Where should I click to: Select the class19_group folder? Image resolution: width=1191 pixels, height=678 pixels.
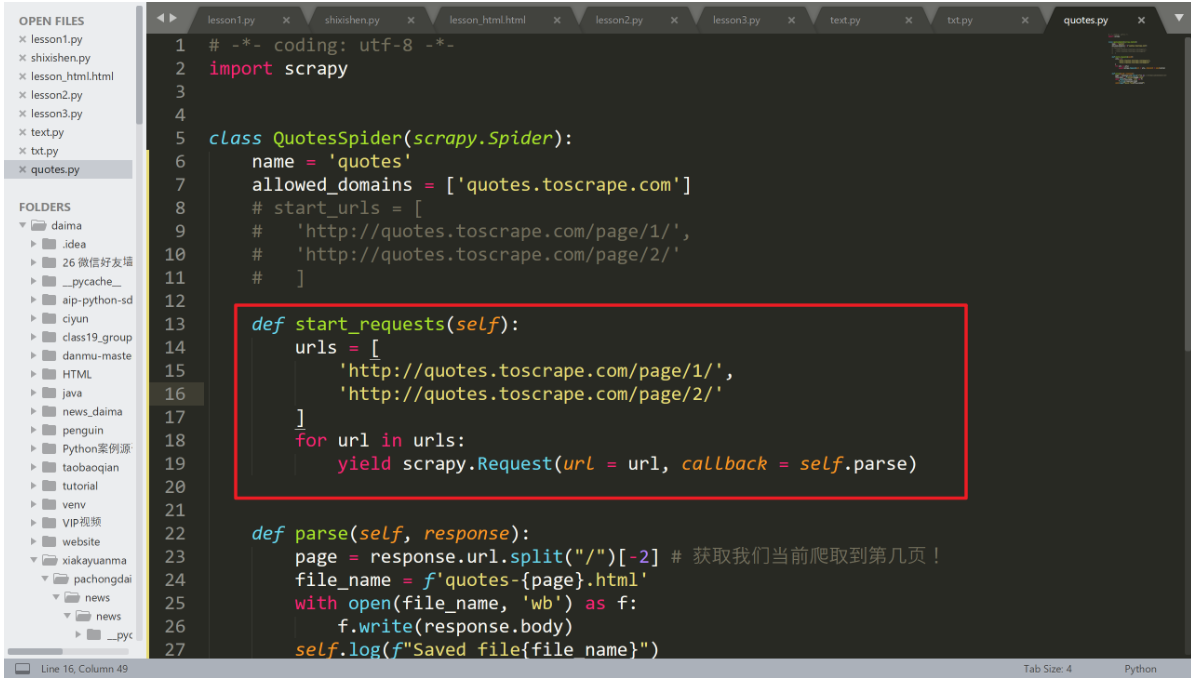pyautogui.click(x=96, y=337)
